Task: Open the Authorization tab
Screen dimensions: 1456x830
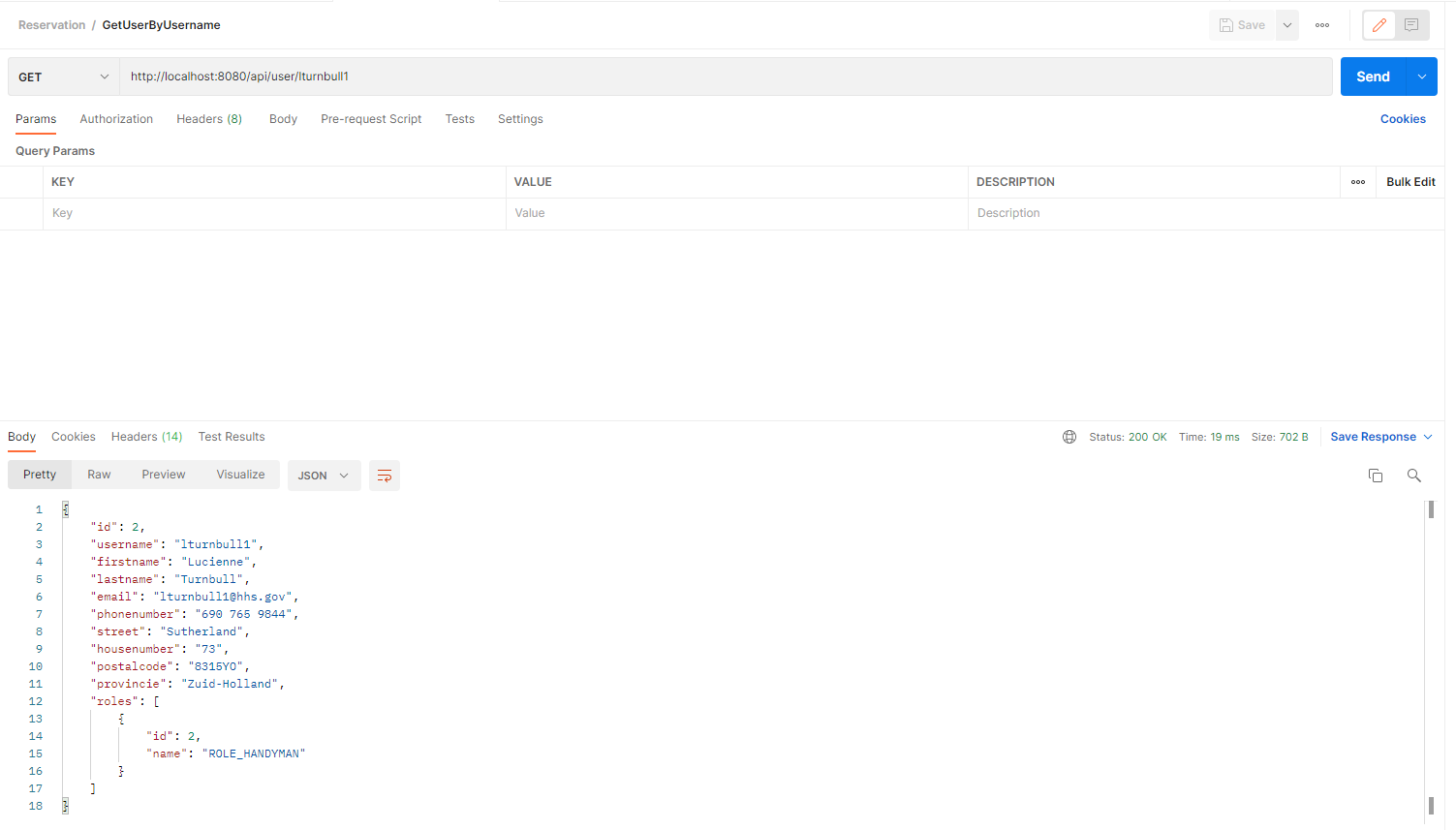Action: [x=116, y=119]
